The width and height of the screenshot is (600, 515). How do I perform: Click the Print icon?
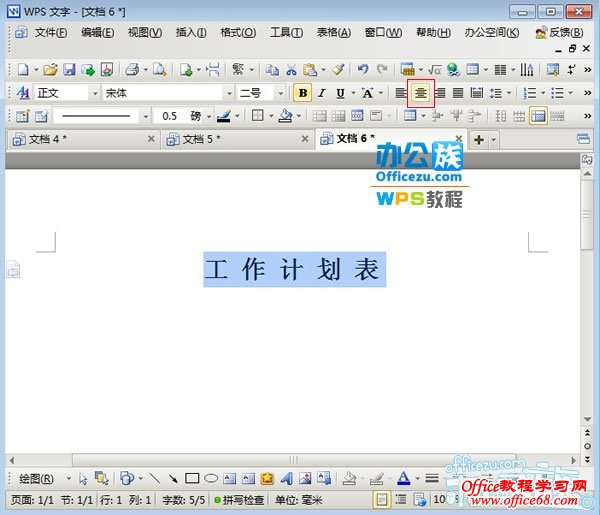tap(132, 70)
